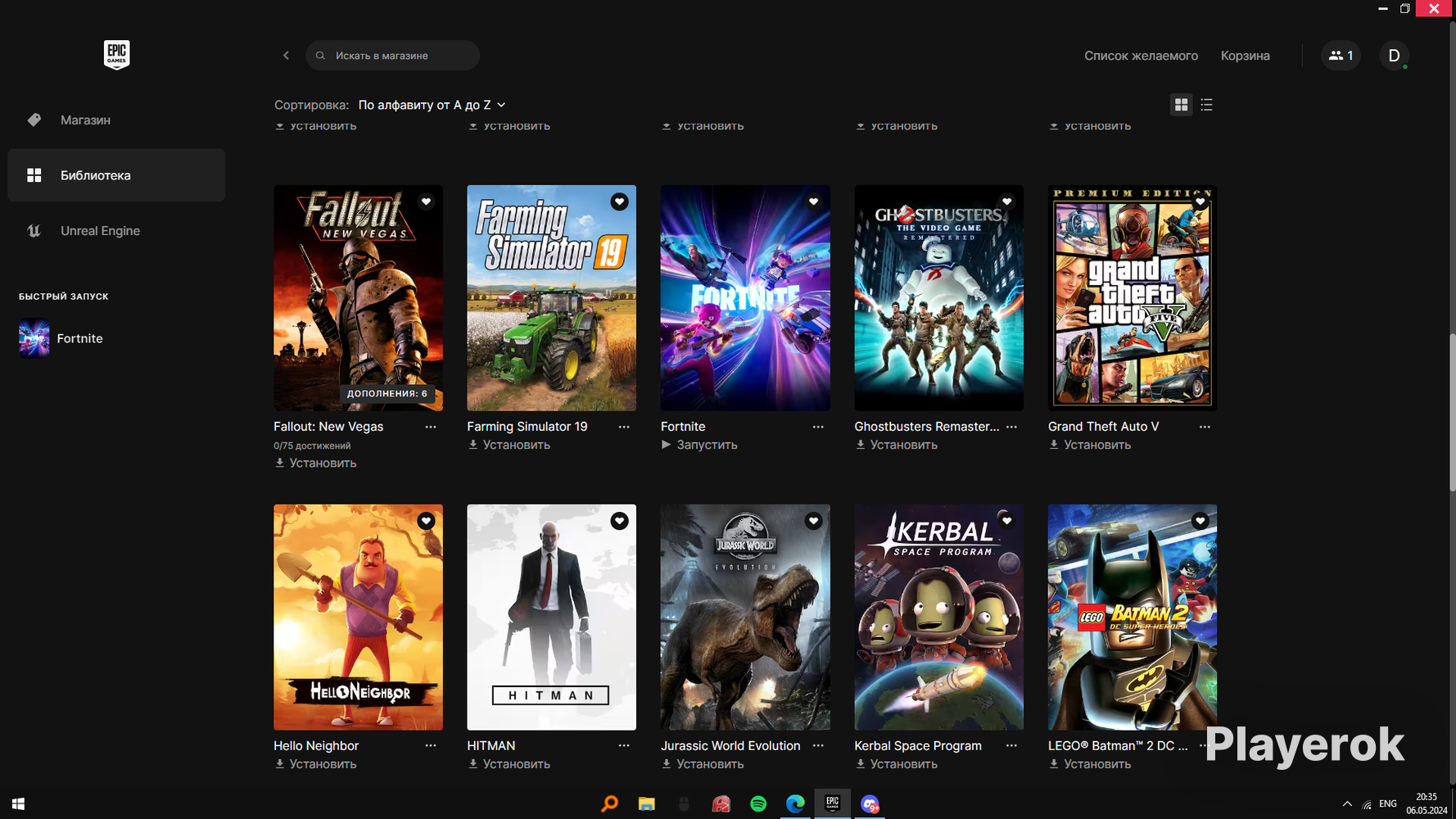The image size is (1456, 819).
Task: Install Farming Simulator 19
Action: (x=509, y=445)
